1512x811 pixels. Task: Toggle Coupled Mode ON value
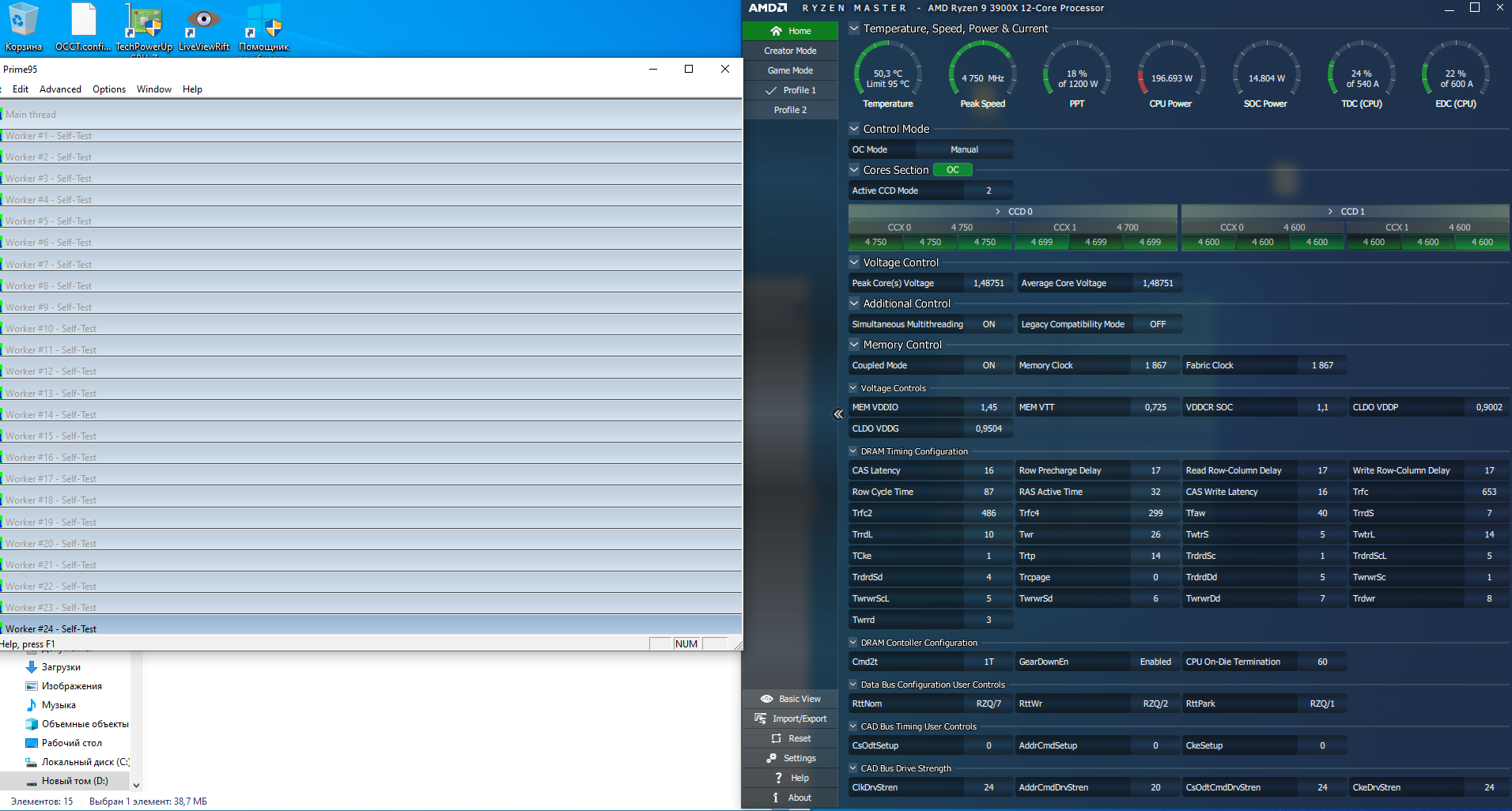click(988, 365)
